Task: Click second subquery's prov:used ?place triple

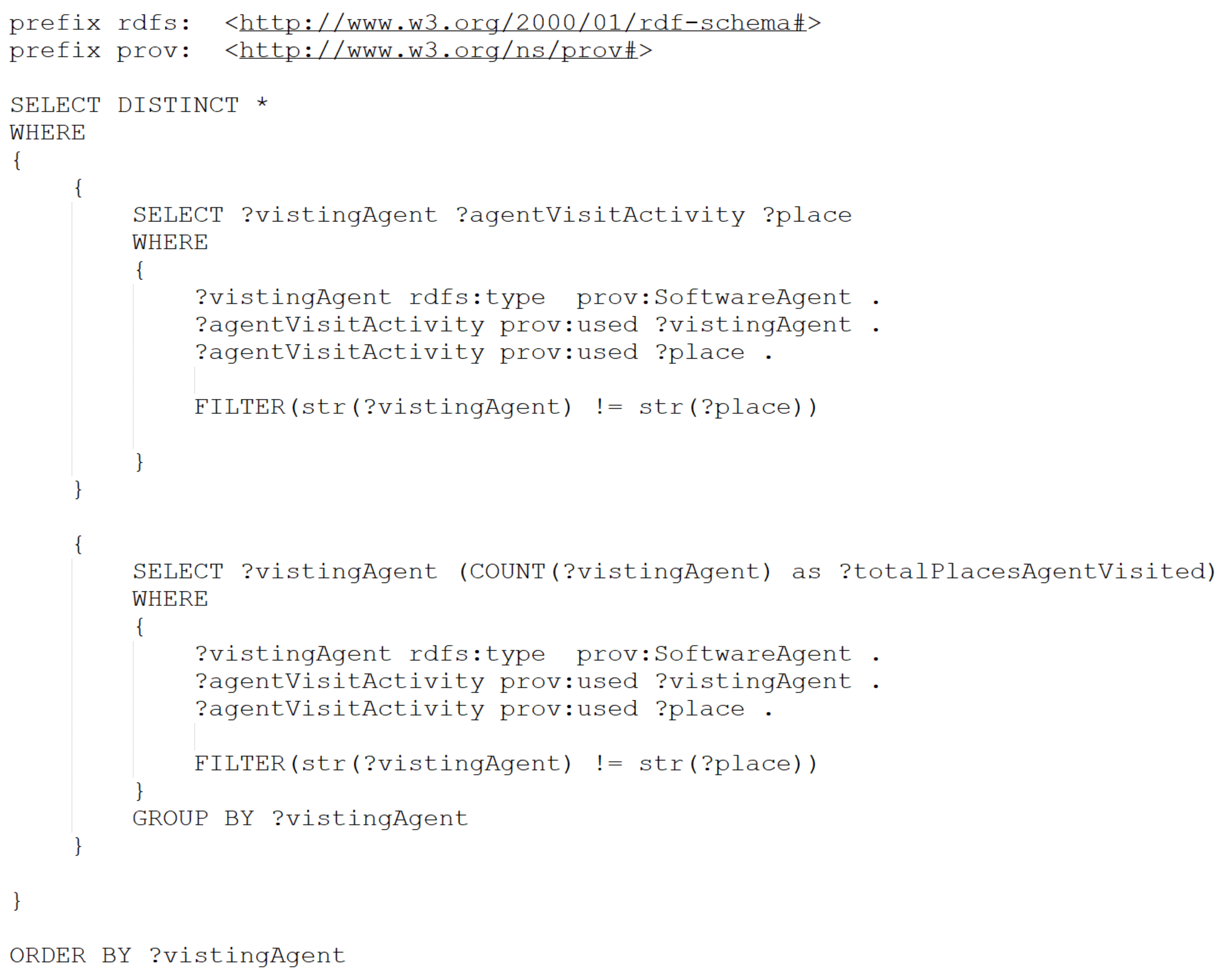Action: coord(483,709)
